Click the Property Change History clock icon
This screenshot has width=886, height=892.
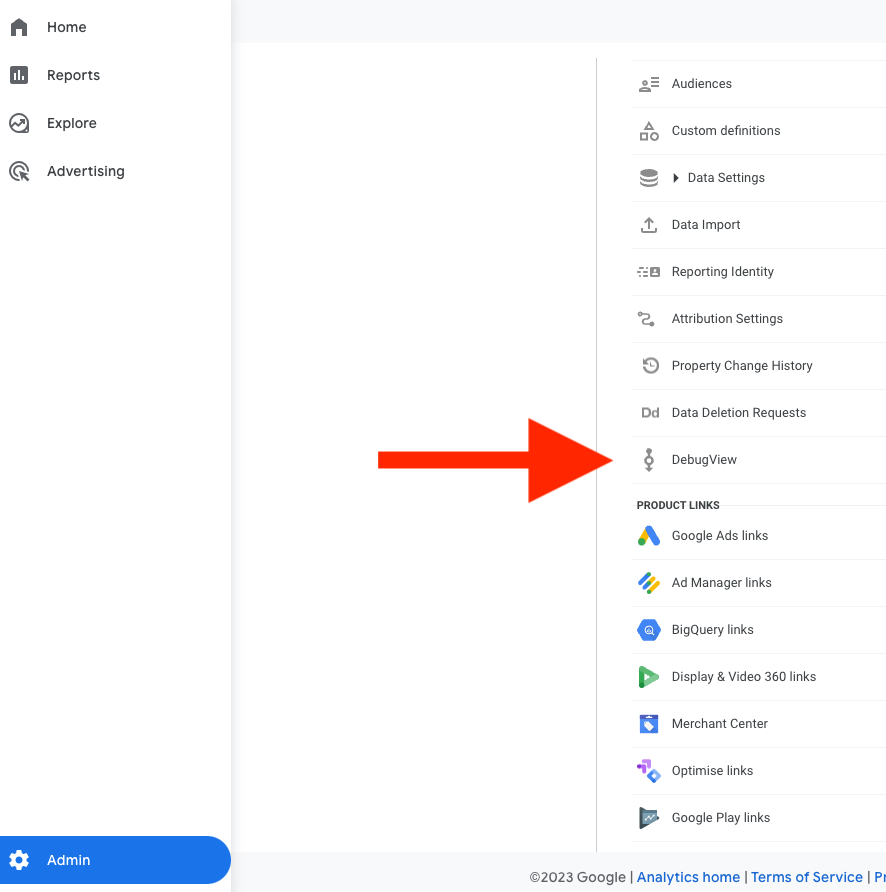[x=650, y=365]
